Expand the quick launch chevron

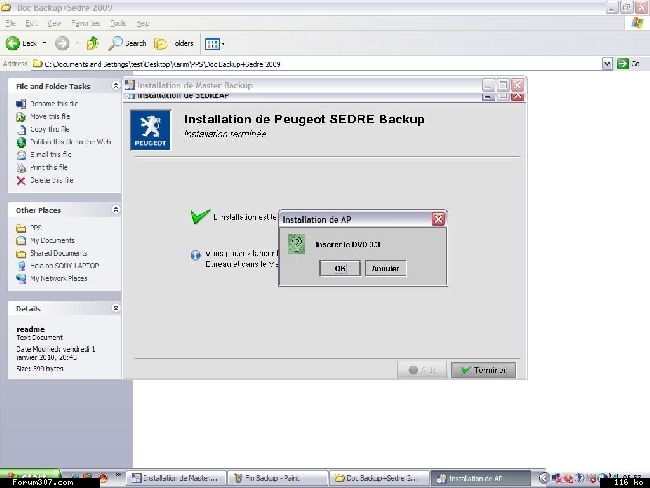point(118,475)
